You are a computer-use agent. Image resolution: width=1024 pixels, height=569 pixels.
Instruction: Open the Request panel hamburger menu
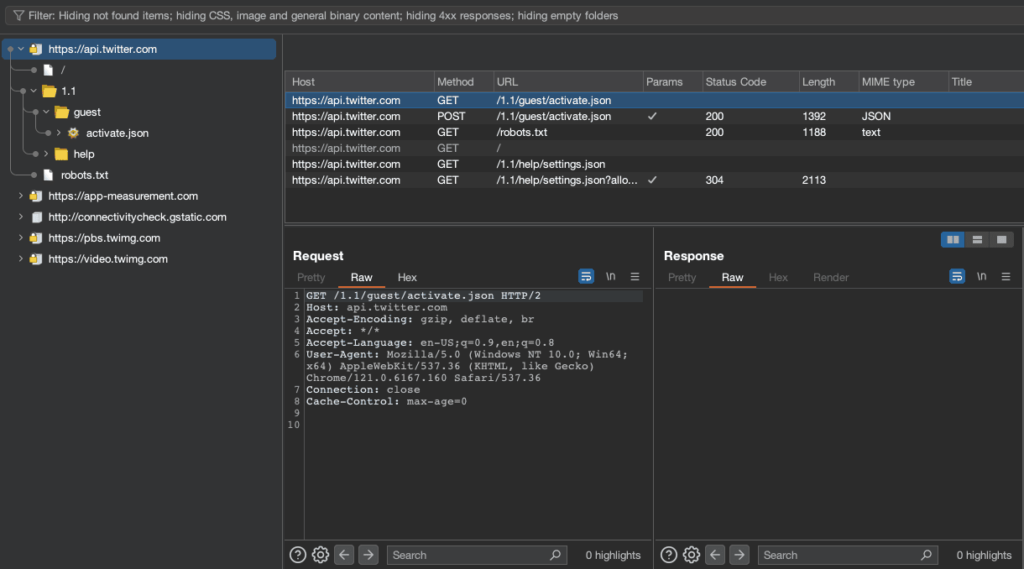tap(635, 276)
